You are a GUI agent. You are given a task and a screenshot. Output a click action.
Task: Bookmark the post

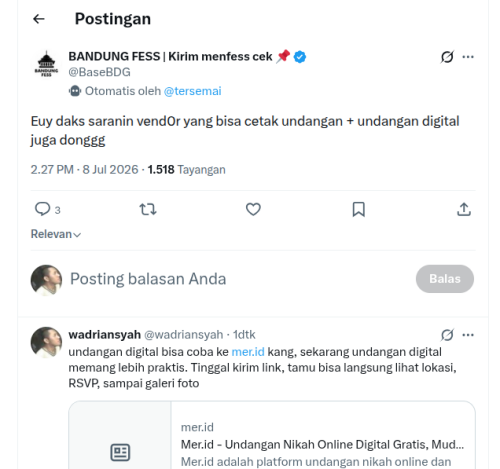pos(359,209)
